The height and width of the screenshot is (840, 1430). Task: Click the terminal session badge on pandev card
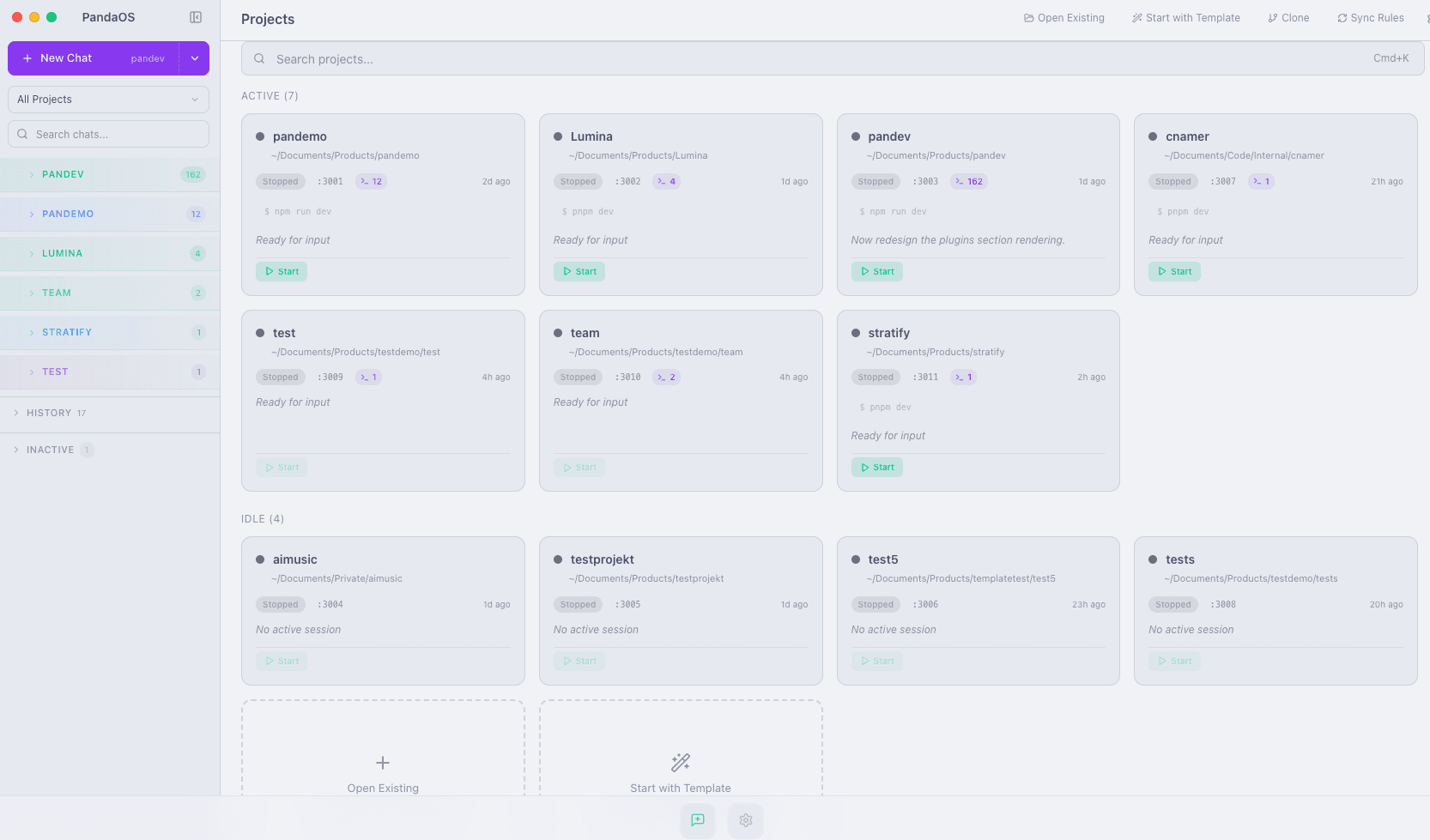coord(968,181)
